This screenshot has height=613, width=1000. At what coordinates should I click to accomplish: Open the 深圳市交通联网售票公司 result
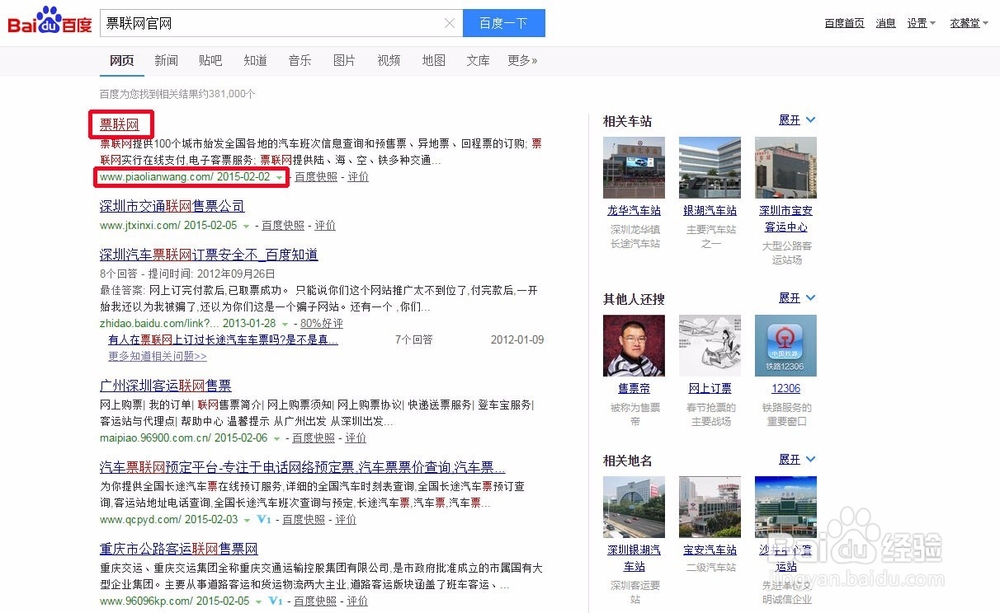[172, 206]
